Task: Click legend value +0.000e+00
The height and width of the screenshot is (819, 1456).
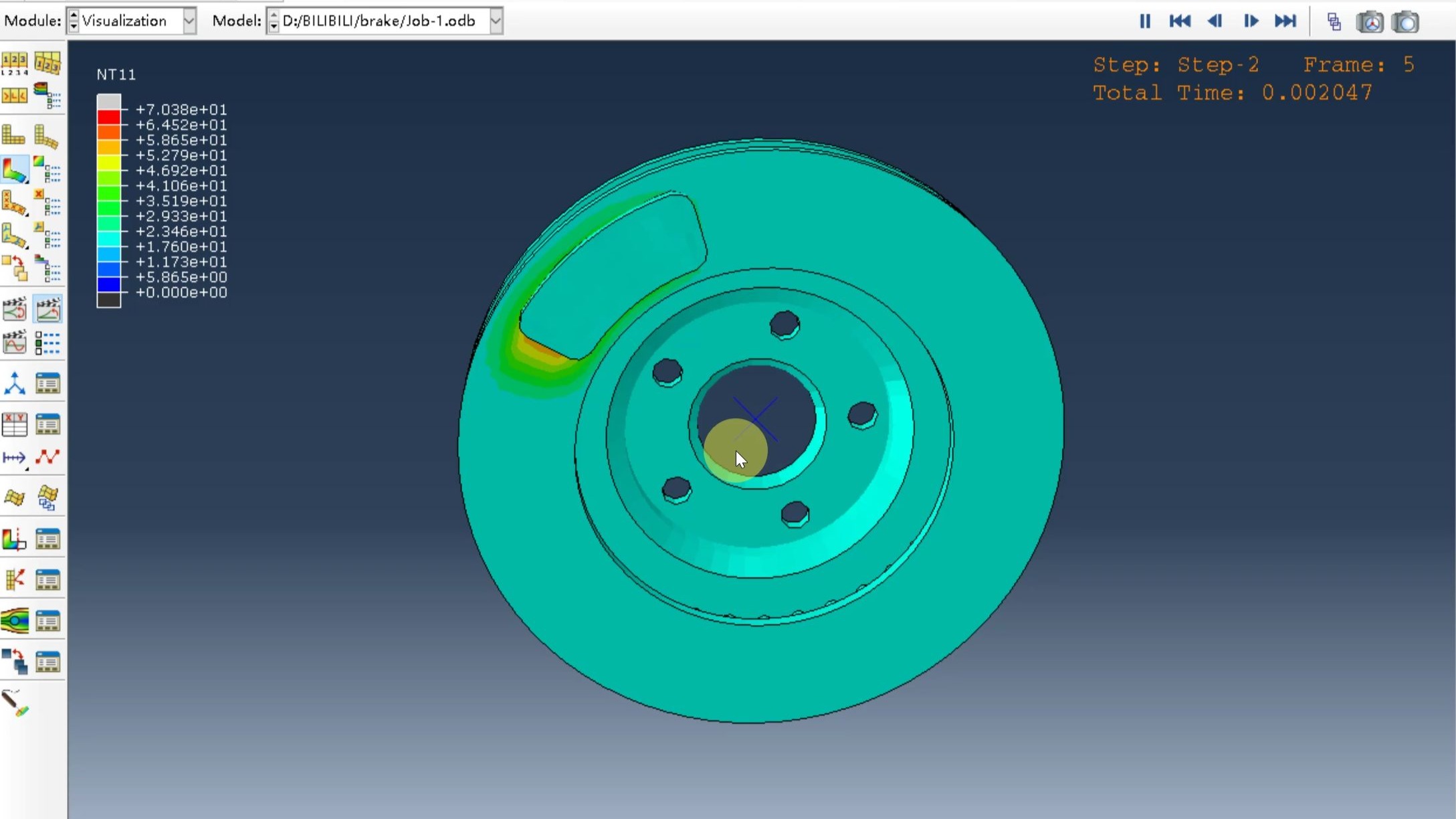Action: pyautogui.click(x=181, y=292)
